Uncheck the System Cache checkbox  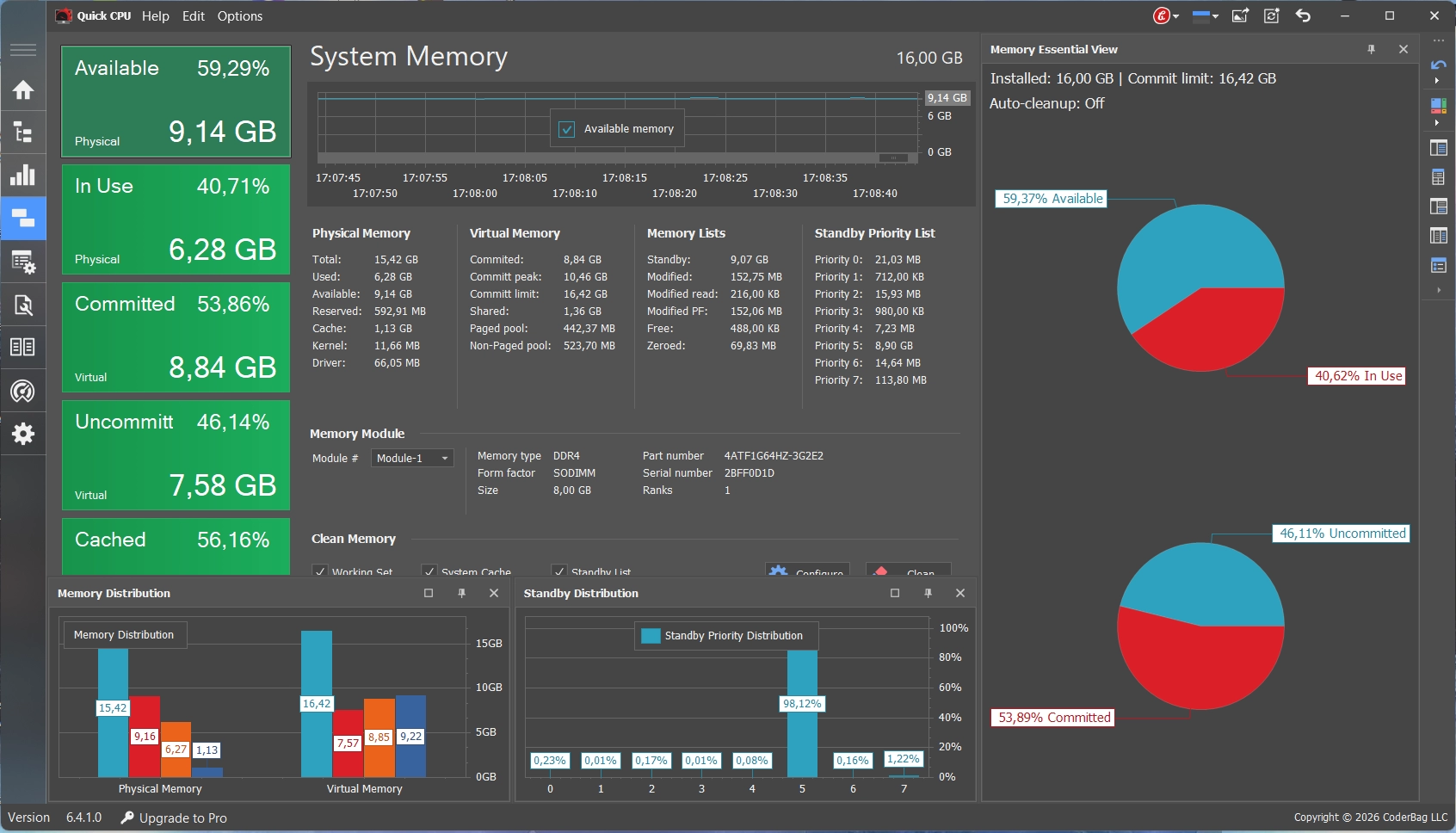point(429,571)
